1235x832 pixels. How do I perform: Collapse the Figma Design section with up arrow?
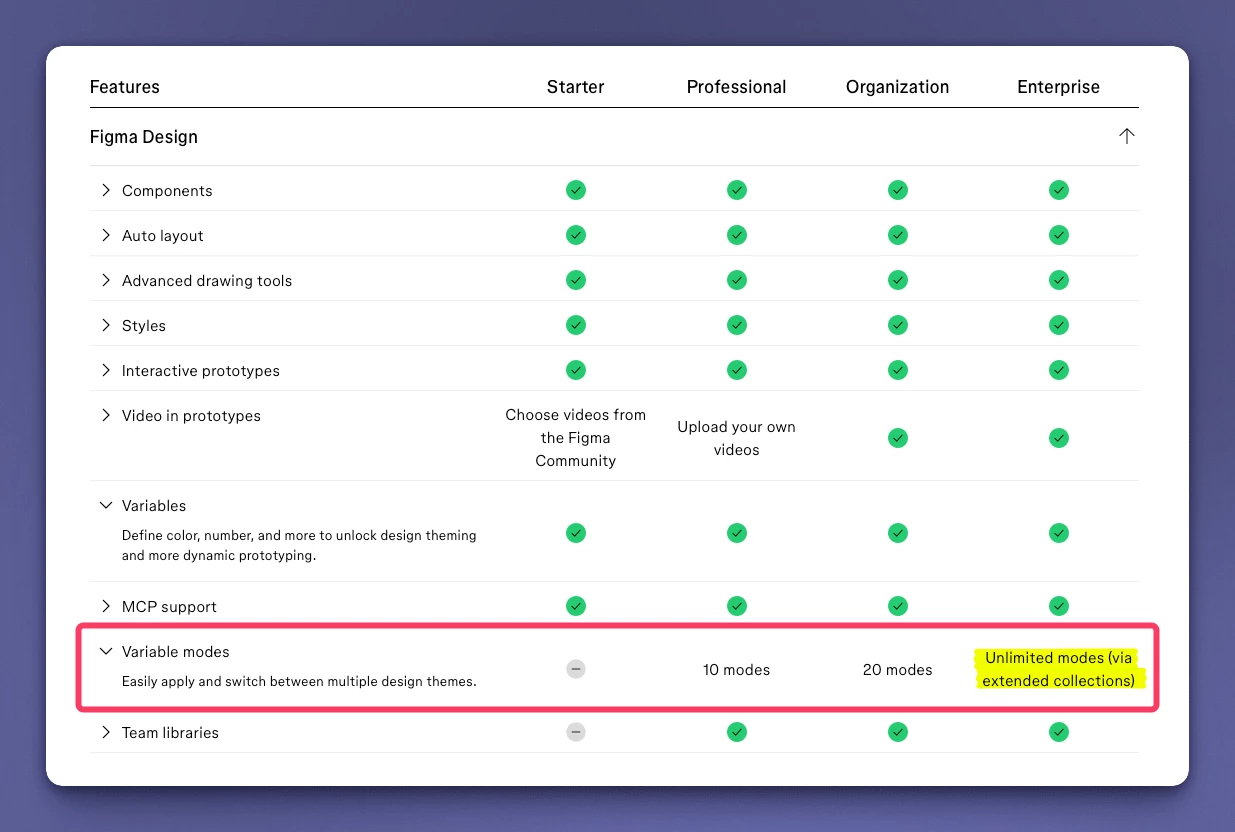[1127, 136]
